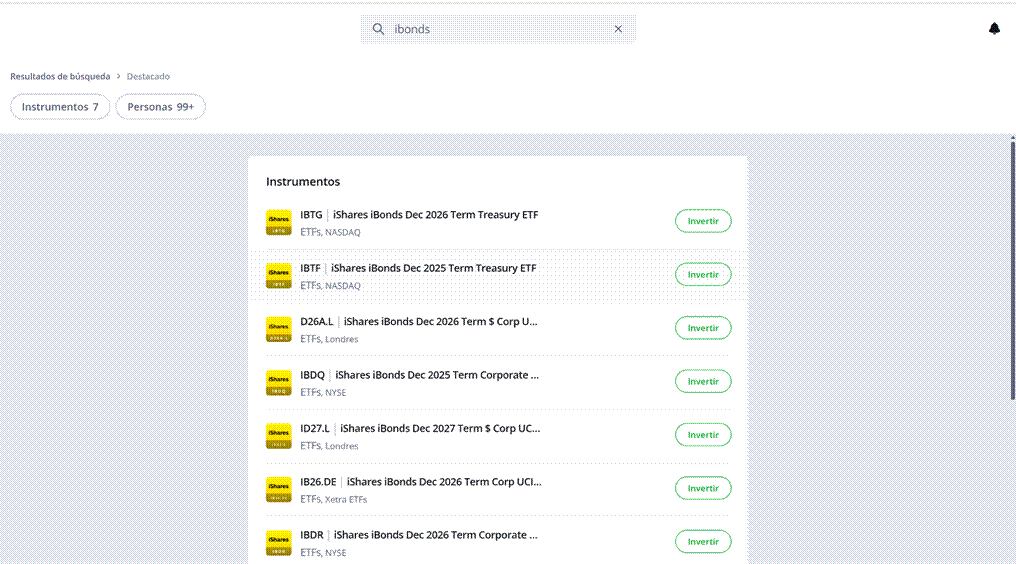The height and width of the screenshot is (564, 1016).
Task: Switch to the Instrumentos 7 tab
Action: (60, 107)
